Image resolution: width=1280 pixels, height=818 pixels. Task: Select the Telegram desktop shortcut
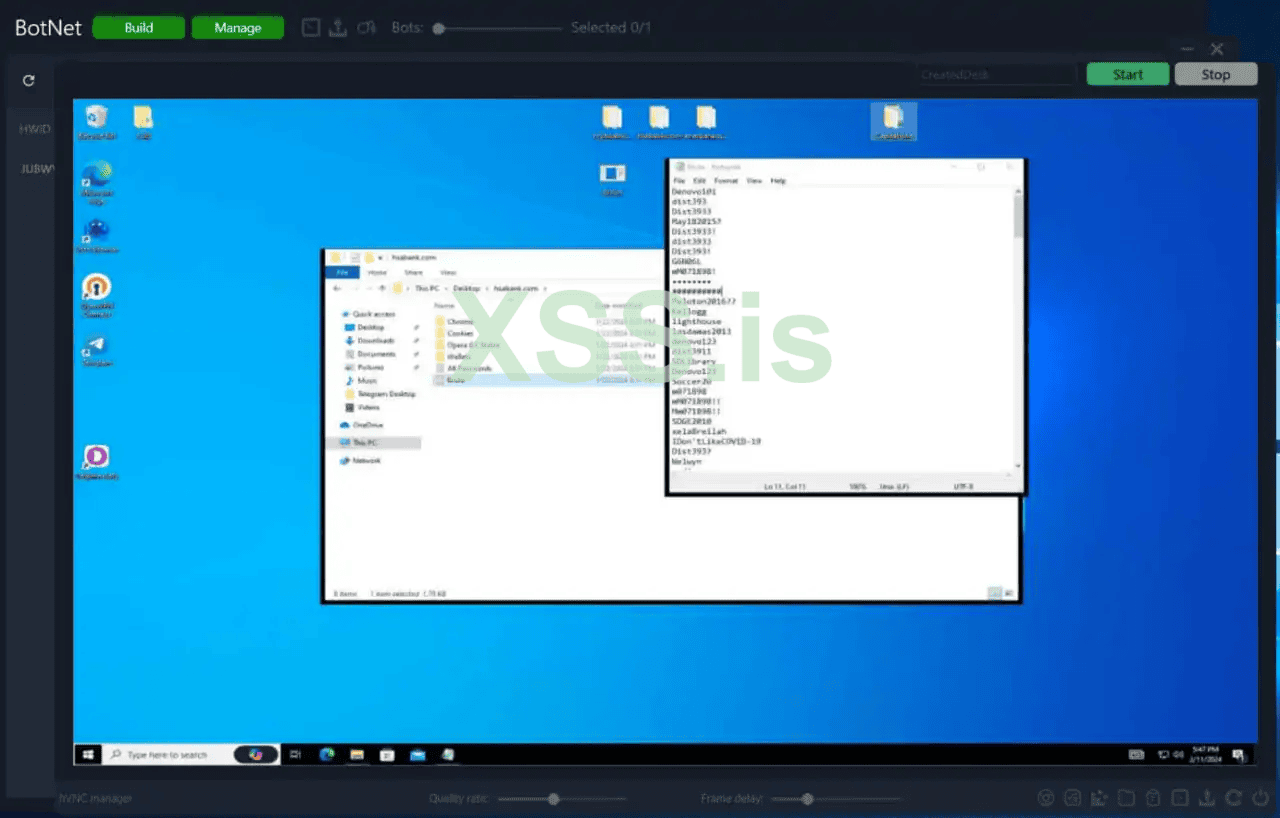(97, 350)
